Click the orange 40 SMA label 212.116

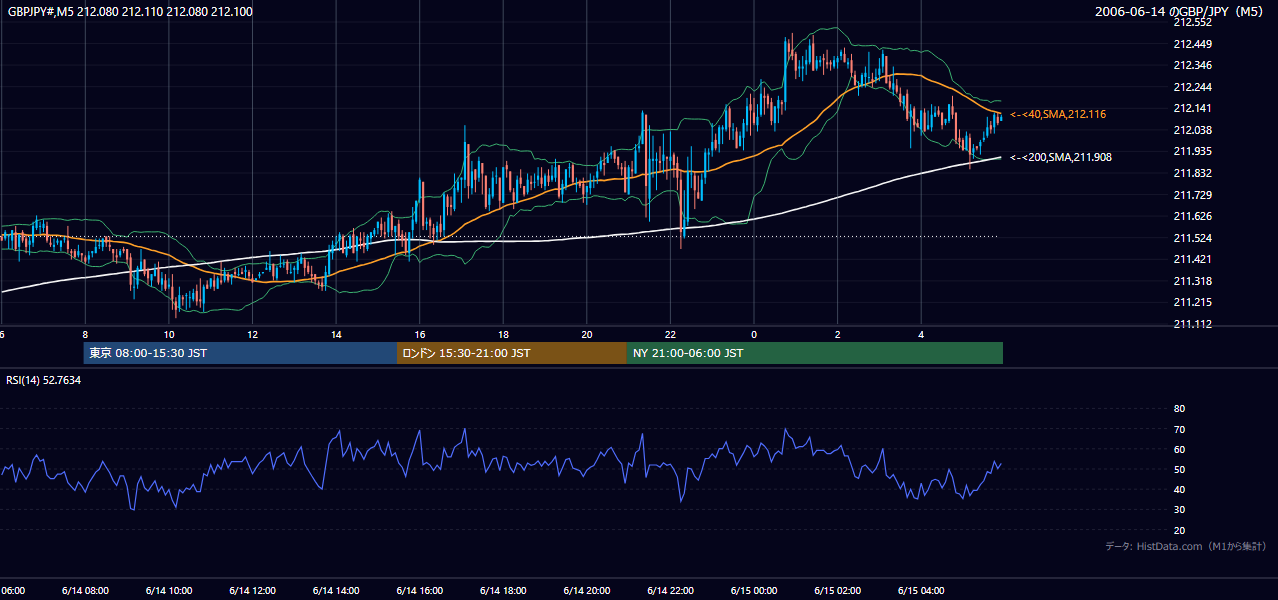click(1058, 115)
